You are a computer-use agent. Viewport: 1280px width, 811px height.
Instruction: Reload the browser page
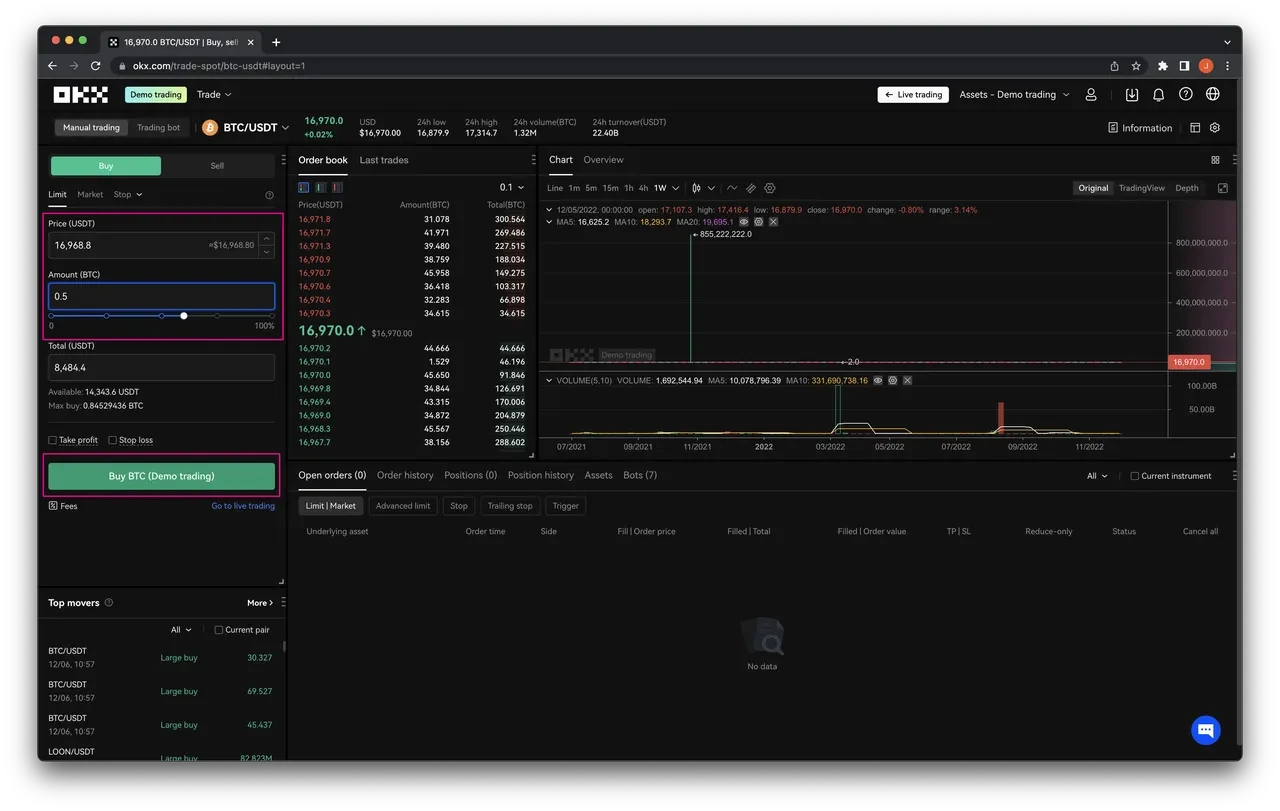(96, 66)
